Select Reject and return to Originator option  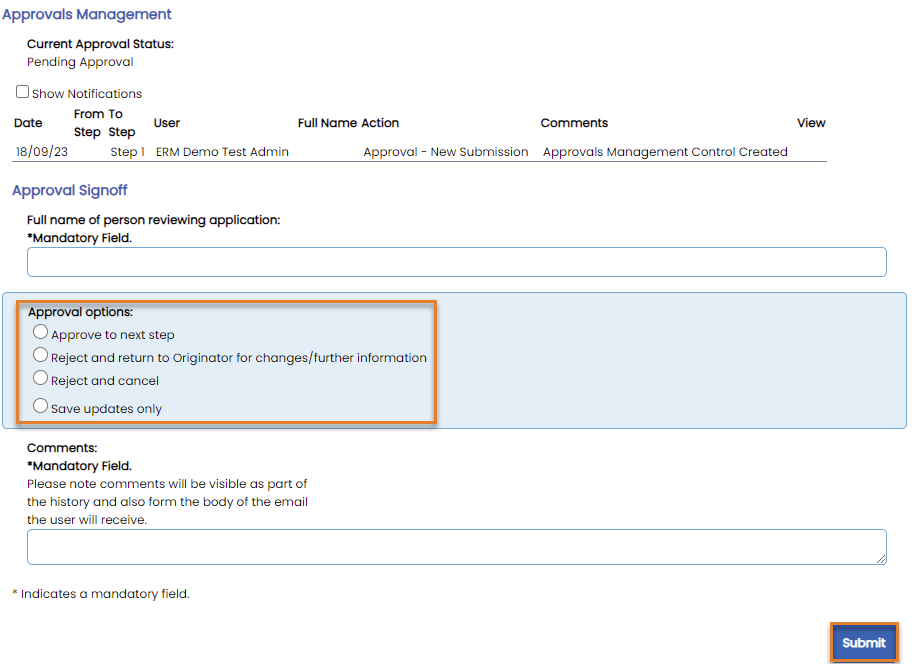click(40, 355)
